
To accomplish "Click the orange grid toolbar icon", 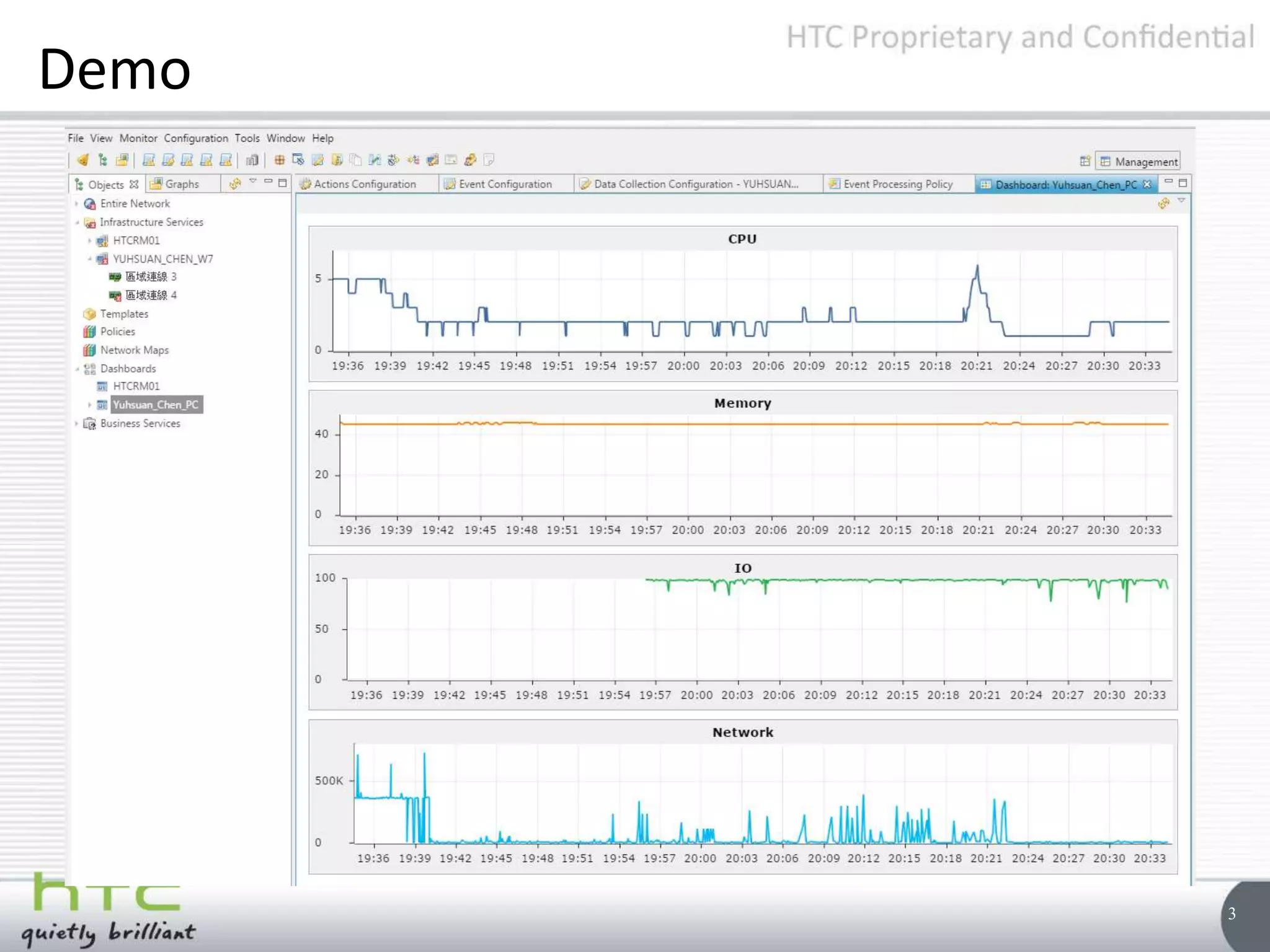I will point(280,160).
